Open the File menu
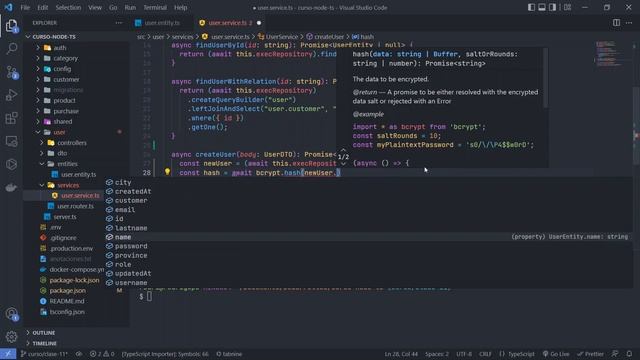This screenshot has width=640, height=360. click(x=25, y=7)
